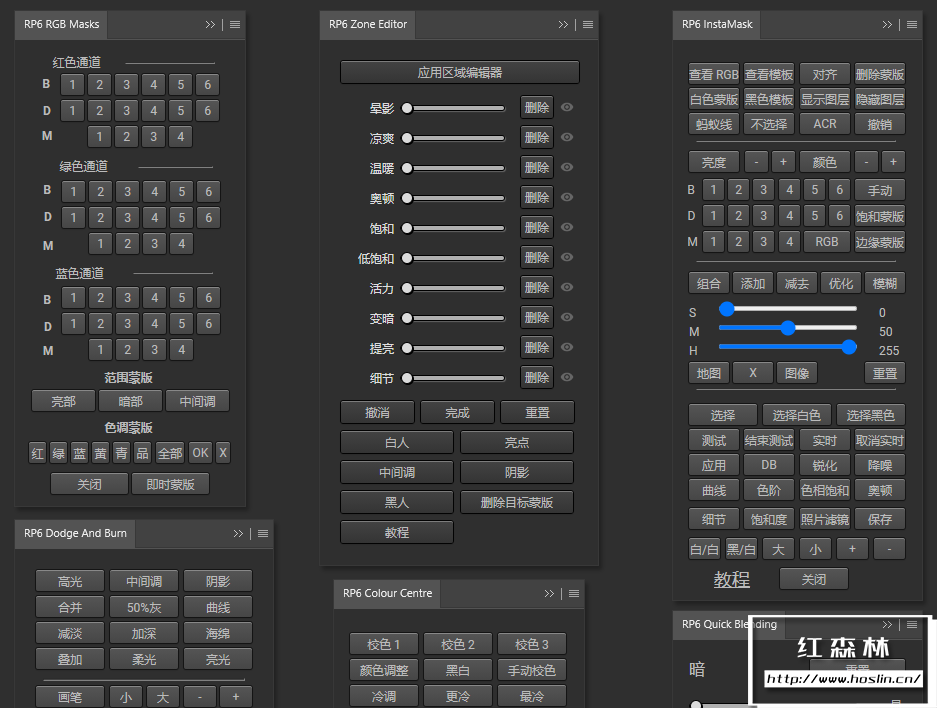
Task: Click 亮部 range mask button
Action: [63, 401]
